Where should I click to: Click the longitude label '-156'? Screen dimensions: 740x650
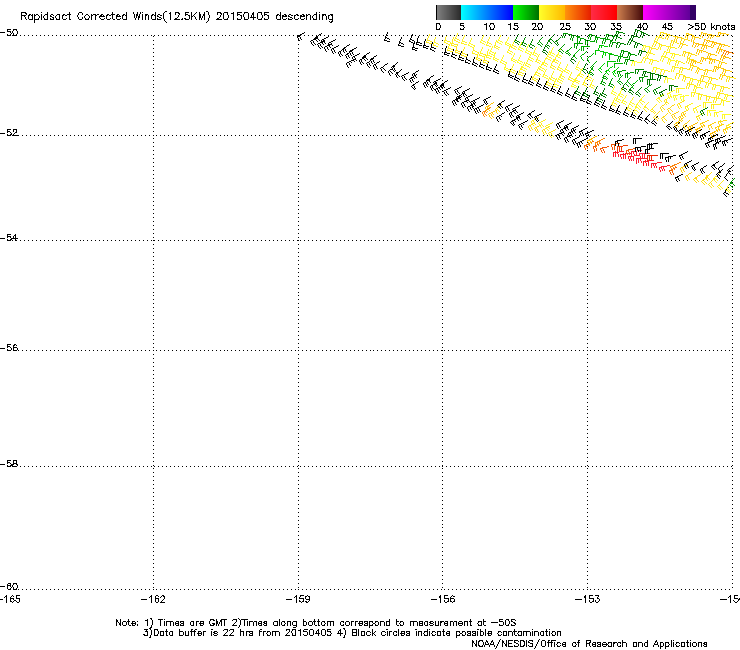[x=443, y=599]
